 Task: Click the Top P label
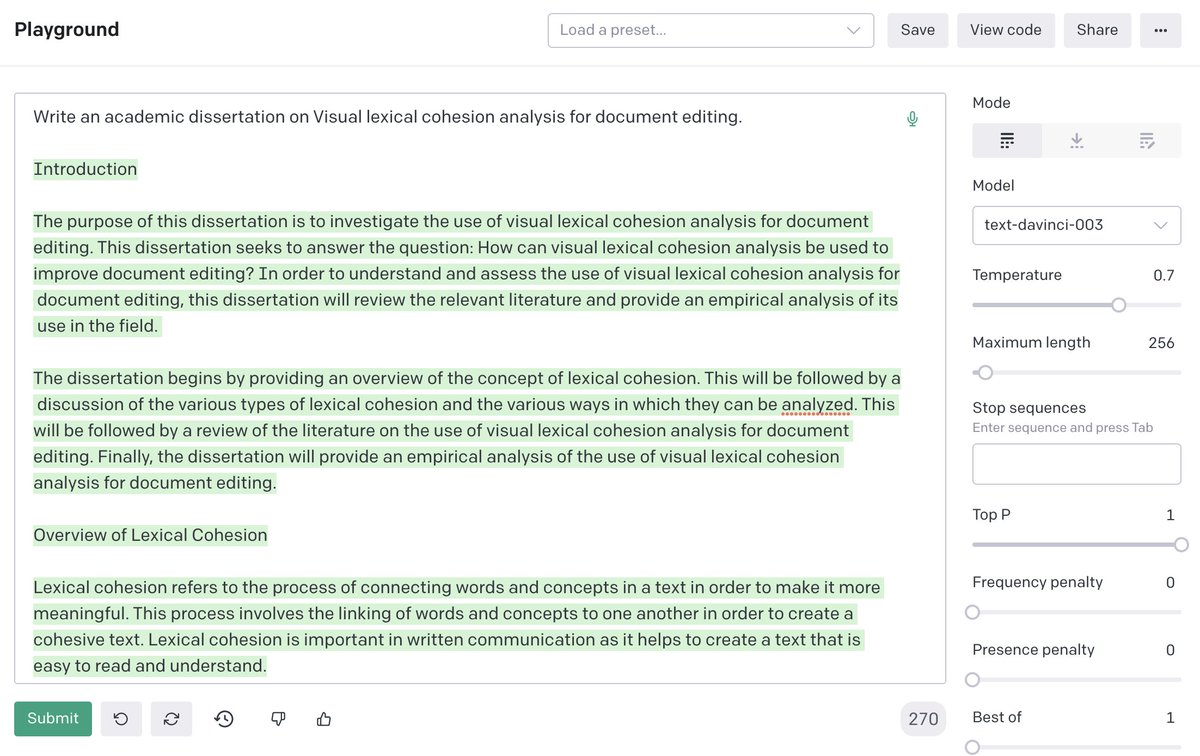pyautogui.click(x=991, y=515)
